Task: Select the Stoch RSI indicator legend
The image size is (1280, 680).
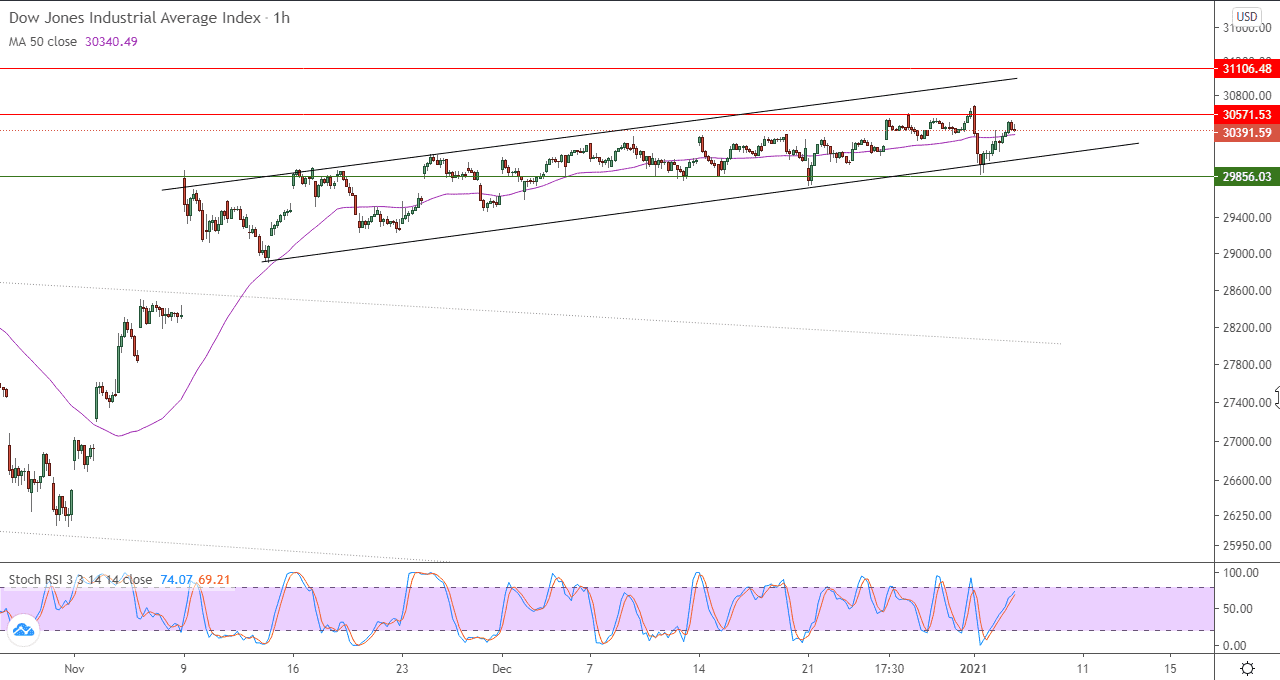Action: (x=80, y=579)
